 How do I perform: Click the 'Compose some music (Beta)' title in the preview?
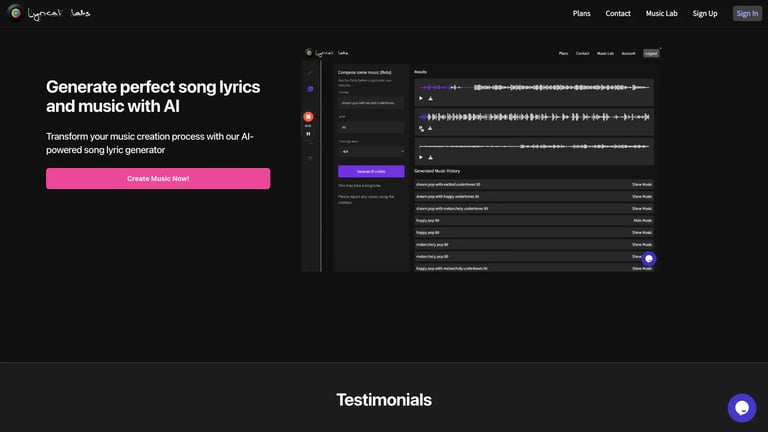point(364,72)
